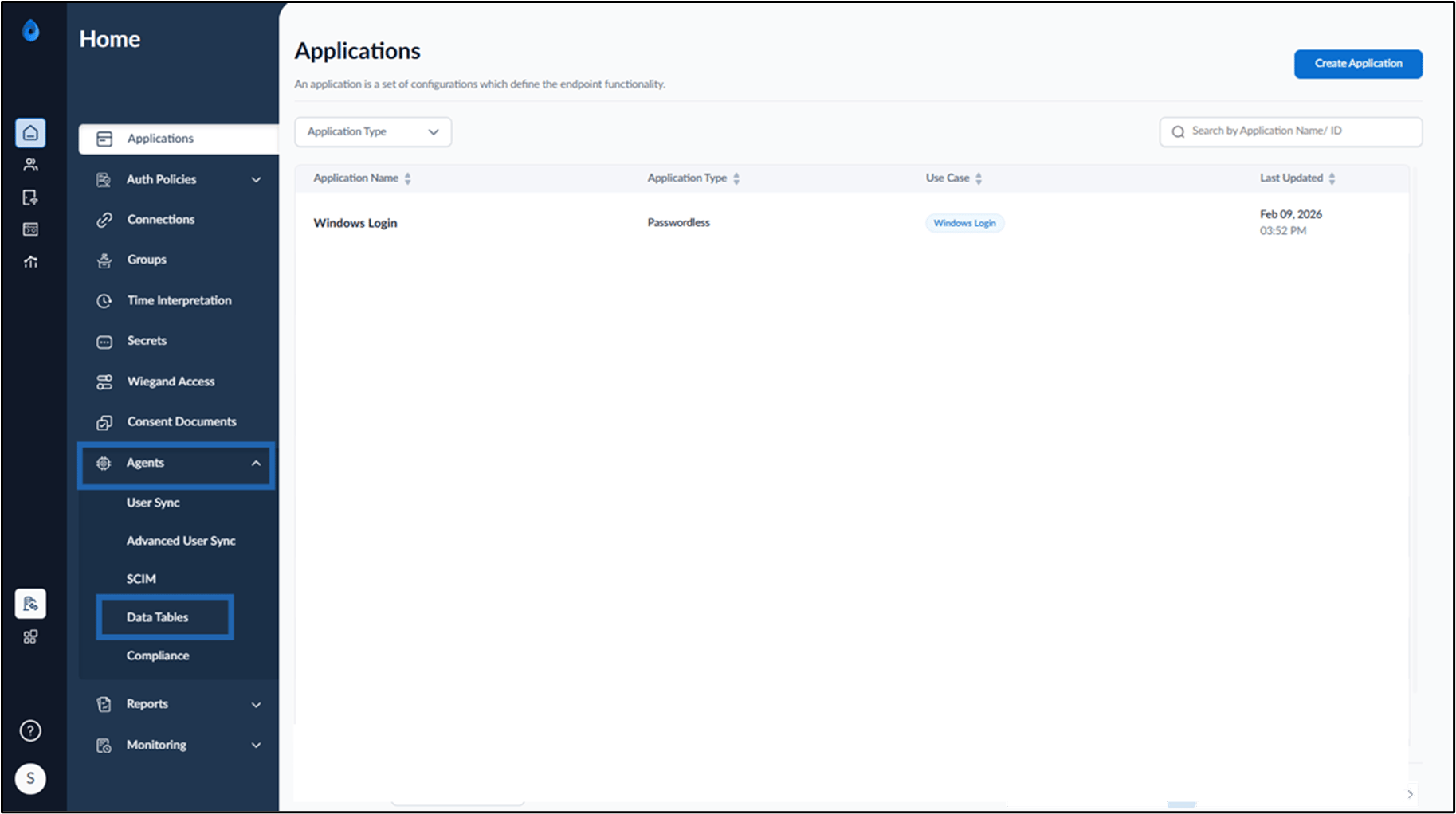Click the admin document rail icon
Image resolution: width=1456 pixels, height=814 pixels.
click(x=30, y=604)
